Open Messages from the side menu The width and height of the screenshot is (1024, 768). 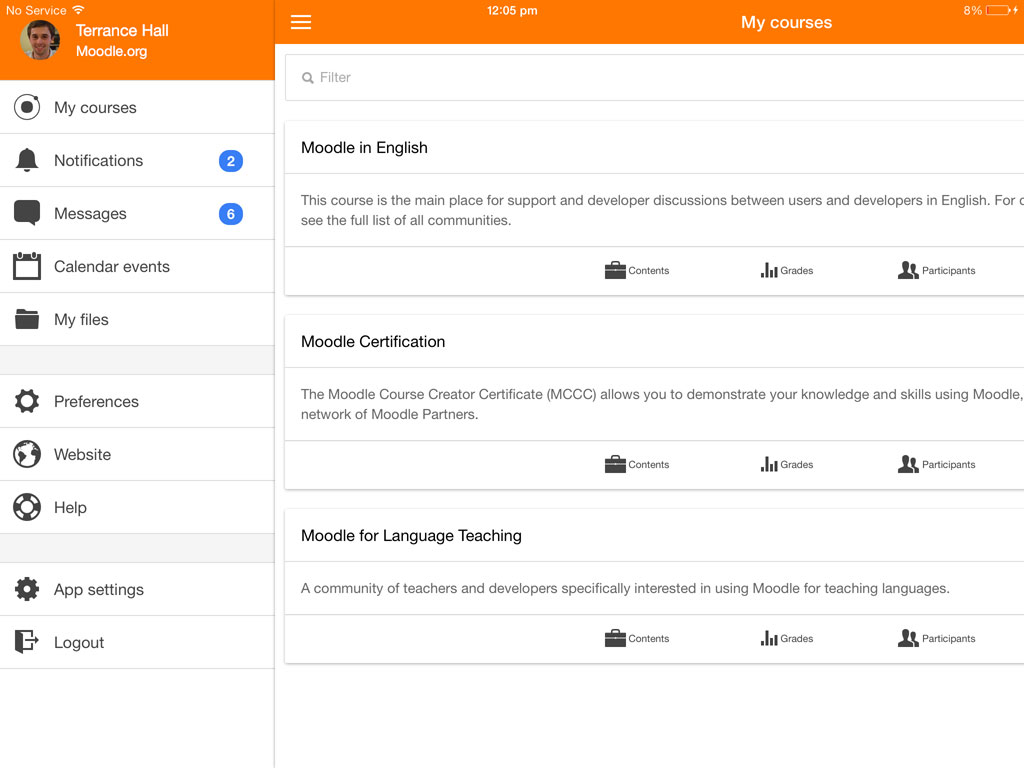pyautogui.click(x=137, y=213)
